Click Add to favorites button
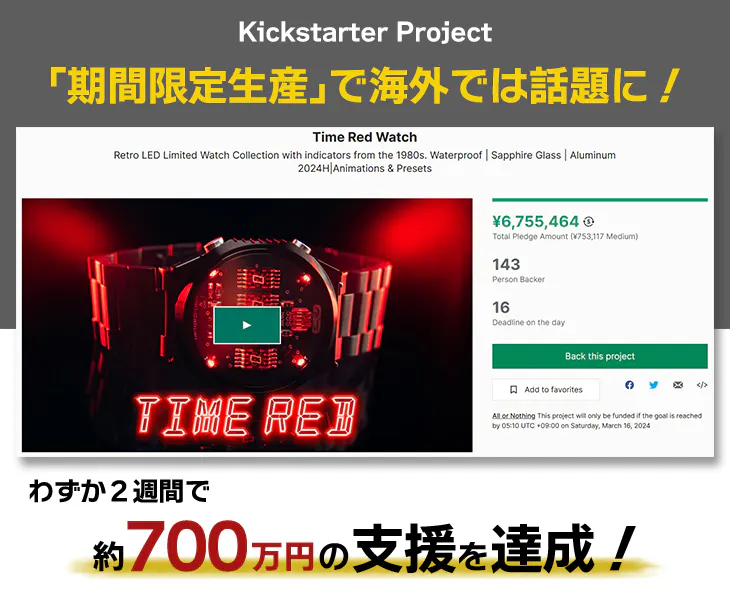The height and width of the screenshot is (600, 730). [546, 390]
